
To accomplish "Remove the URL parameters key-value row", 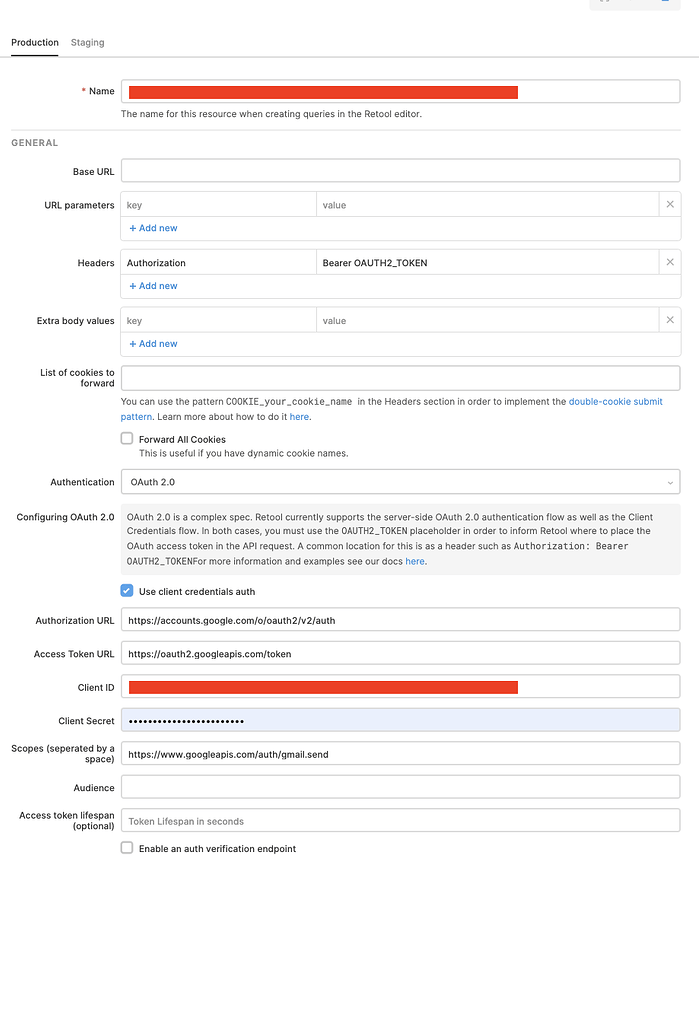I will 672,204.
